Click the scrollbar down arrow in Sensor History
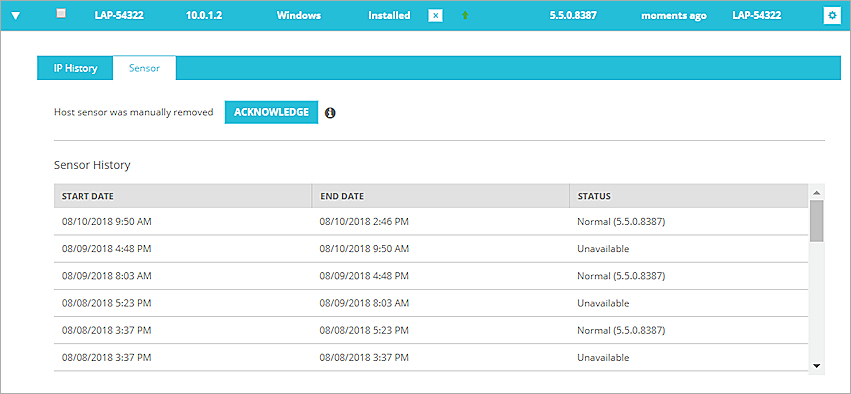851x394 pixels. 816,366
